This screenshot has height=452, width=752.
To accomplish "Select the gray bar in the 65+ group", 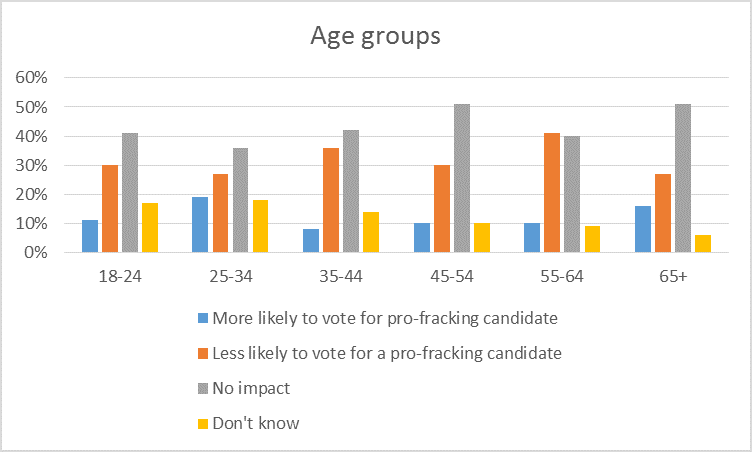I will point(682,178).
